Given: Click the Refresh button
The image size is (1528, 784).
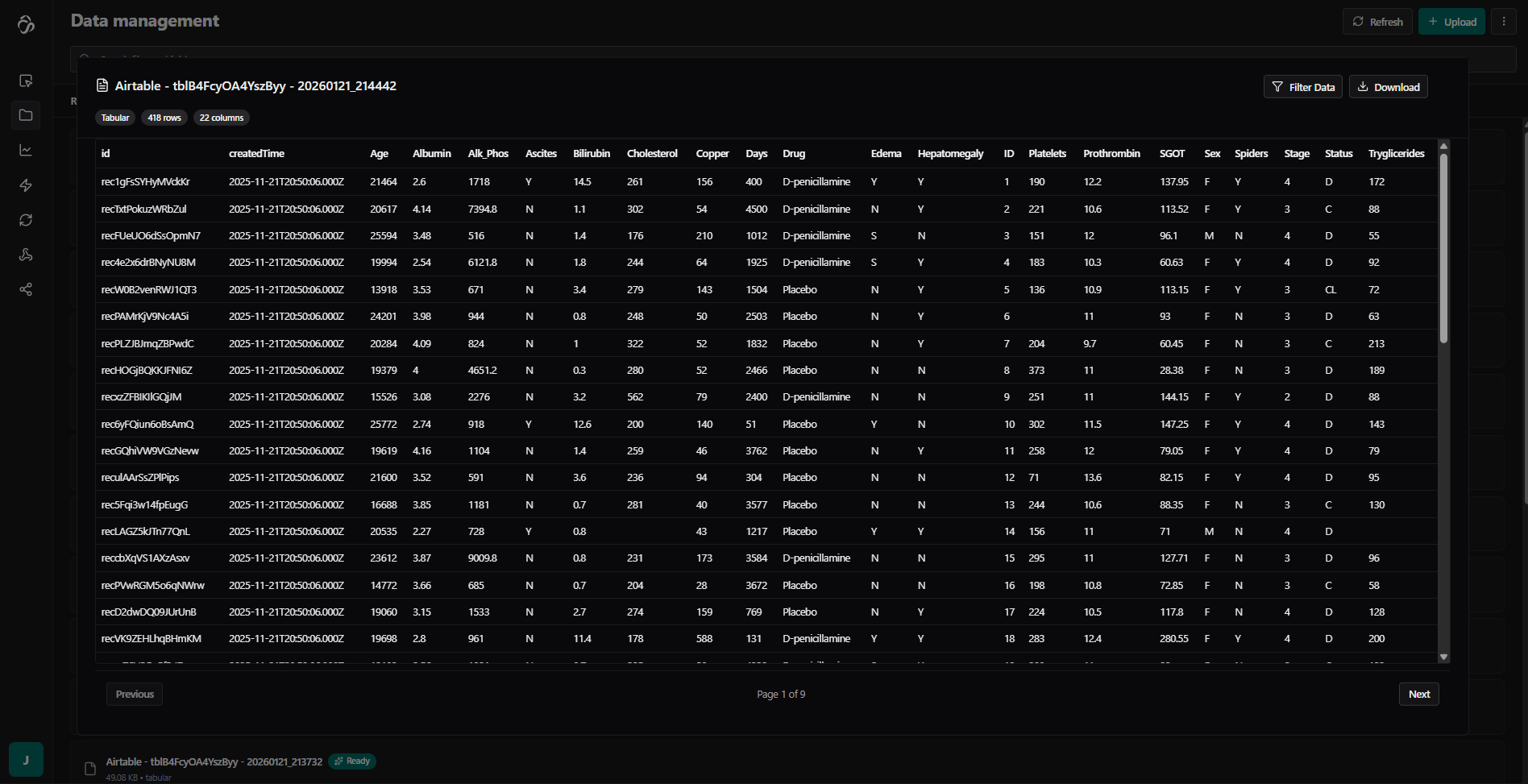Looking at the screenshot, I should 1376,22.
